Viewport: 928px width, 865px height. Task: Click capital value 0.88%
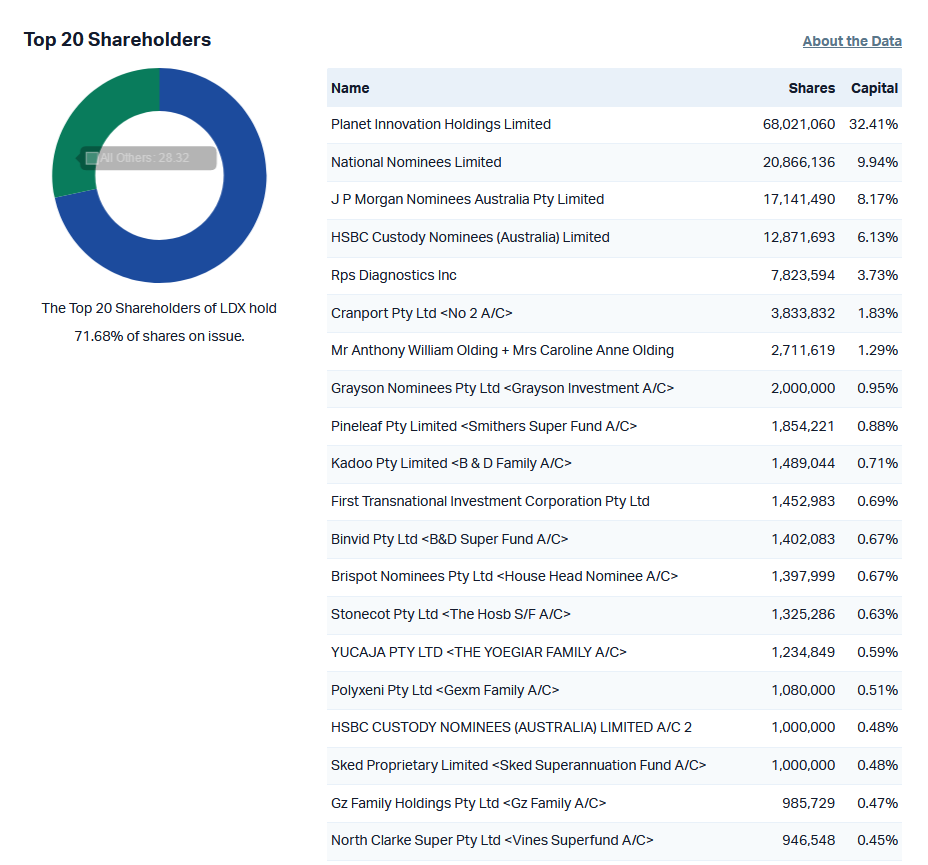[877, 426]
